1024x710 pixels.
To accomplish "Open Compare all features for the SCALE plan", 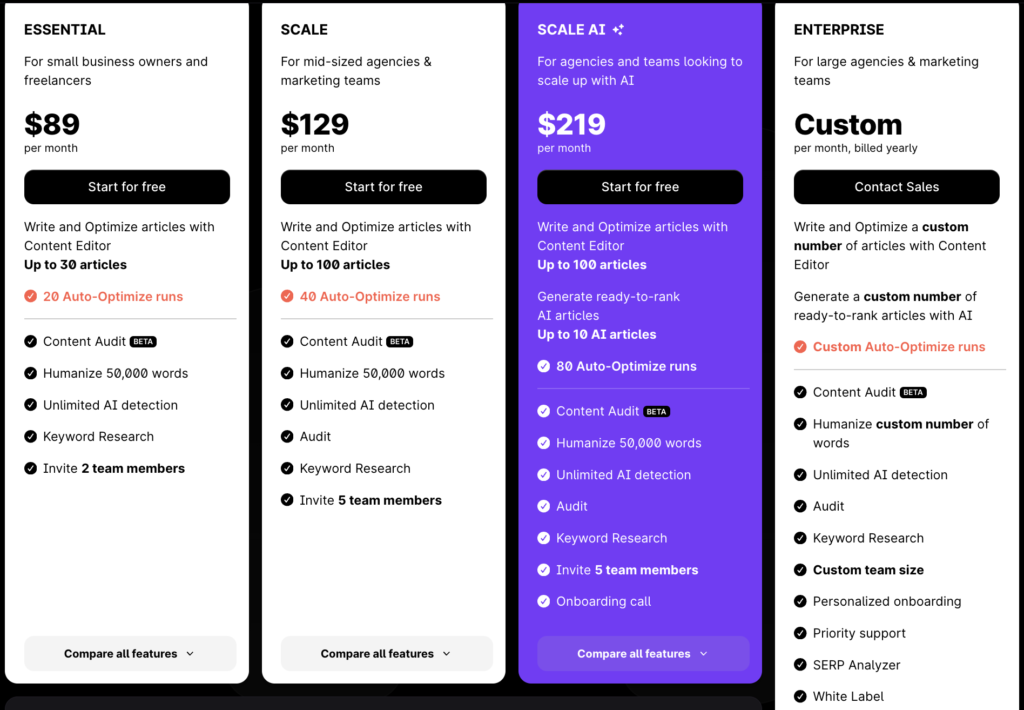I will pyautogui.click(x=385, y=654).
